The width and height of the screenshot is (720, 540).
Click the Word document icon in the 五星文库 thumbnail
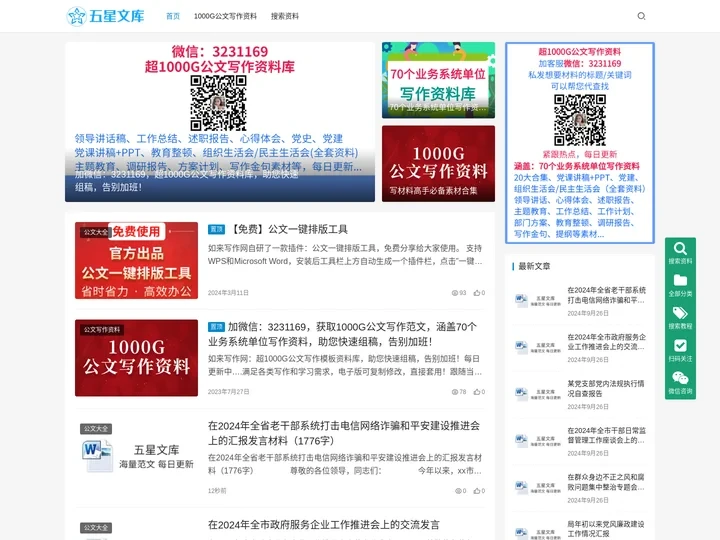click(x=97, y=456)
